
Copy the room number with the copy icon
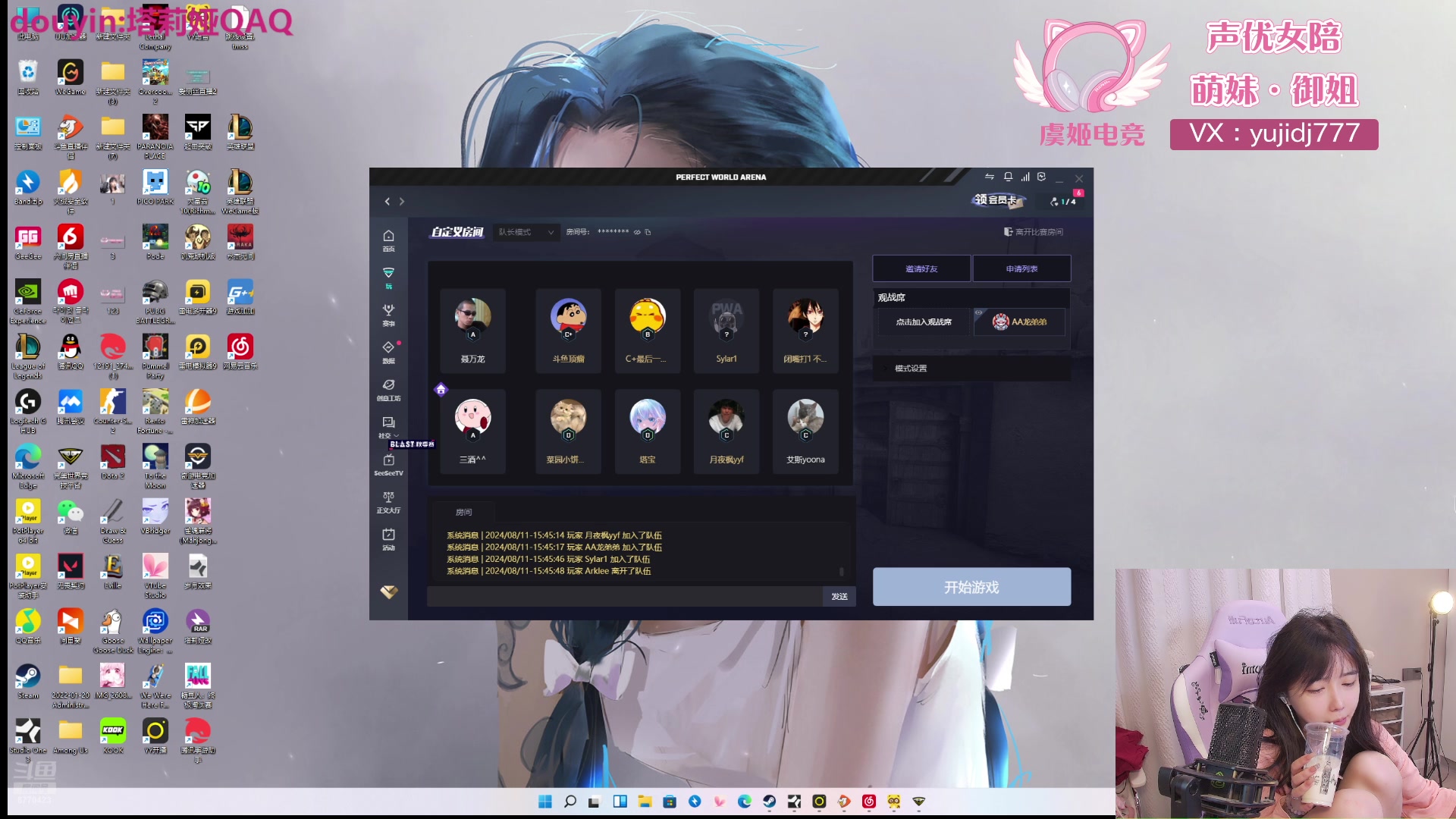click(x=648, y=232)
